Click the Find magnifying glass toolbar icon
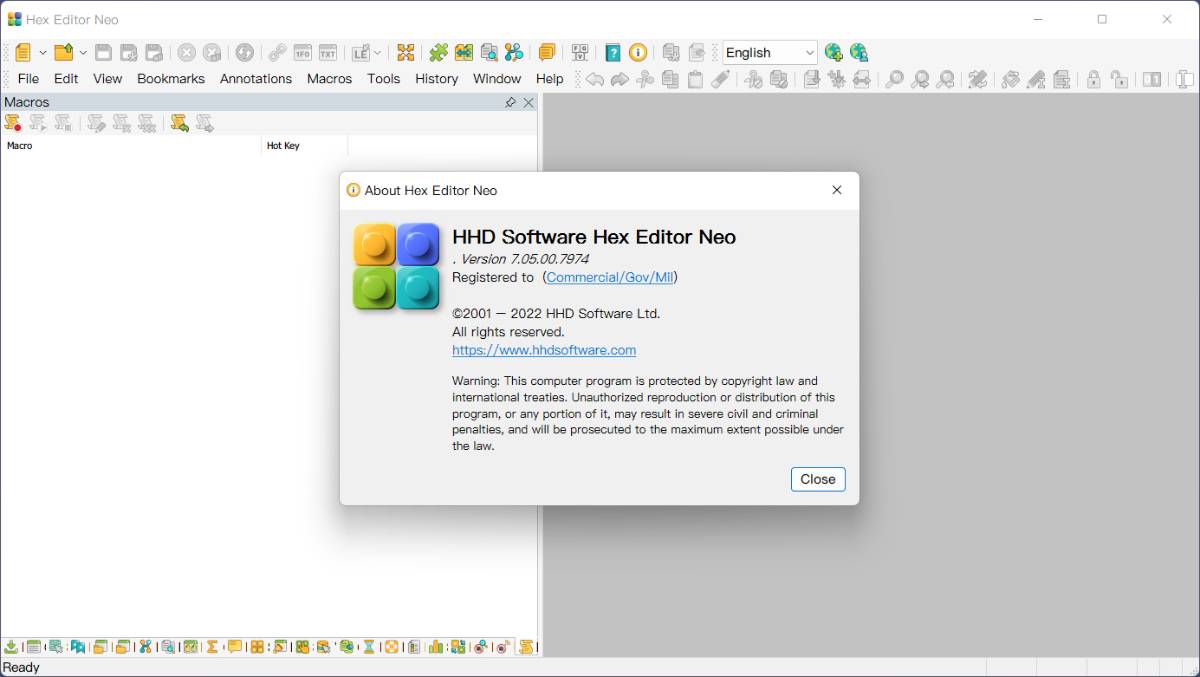The image size is (1200, 677). pos(895,79)
